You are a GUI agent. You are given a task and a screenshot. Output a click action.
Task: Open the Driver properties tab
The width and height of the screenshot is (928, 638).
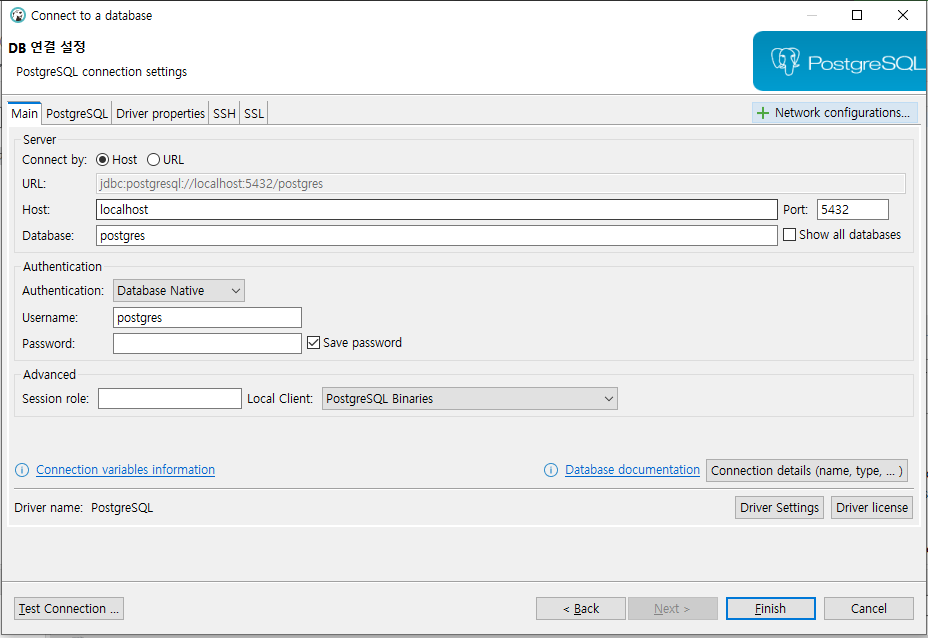160,114
